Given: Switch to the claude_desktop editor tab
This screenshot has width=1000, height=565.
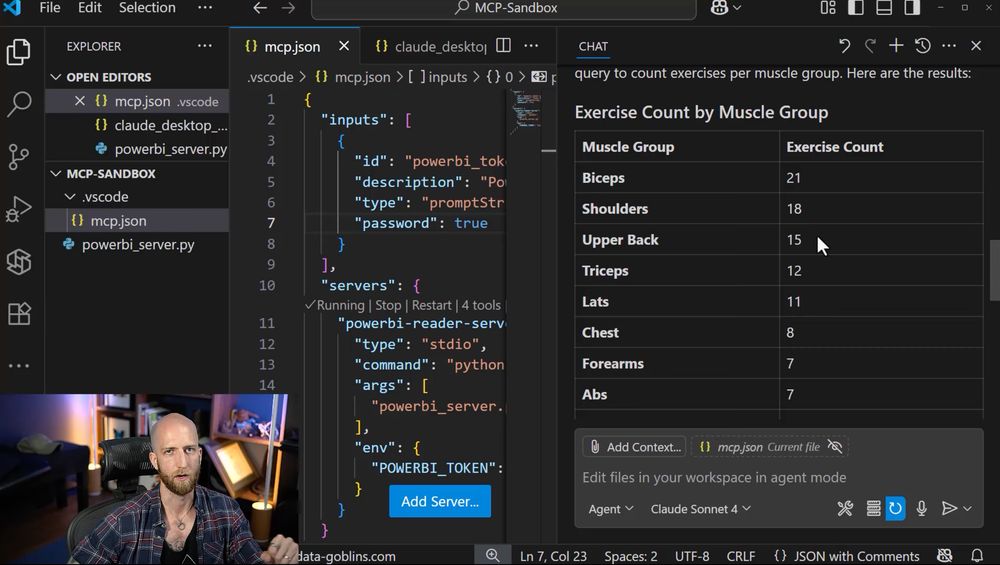Looking at the screenshot, I should point(431,46).
